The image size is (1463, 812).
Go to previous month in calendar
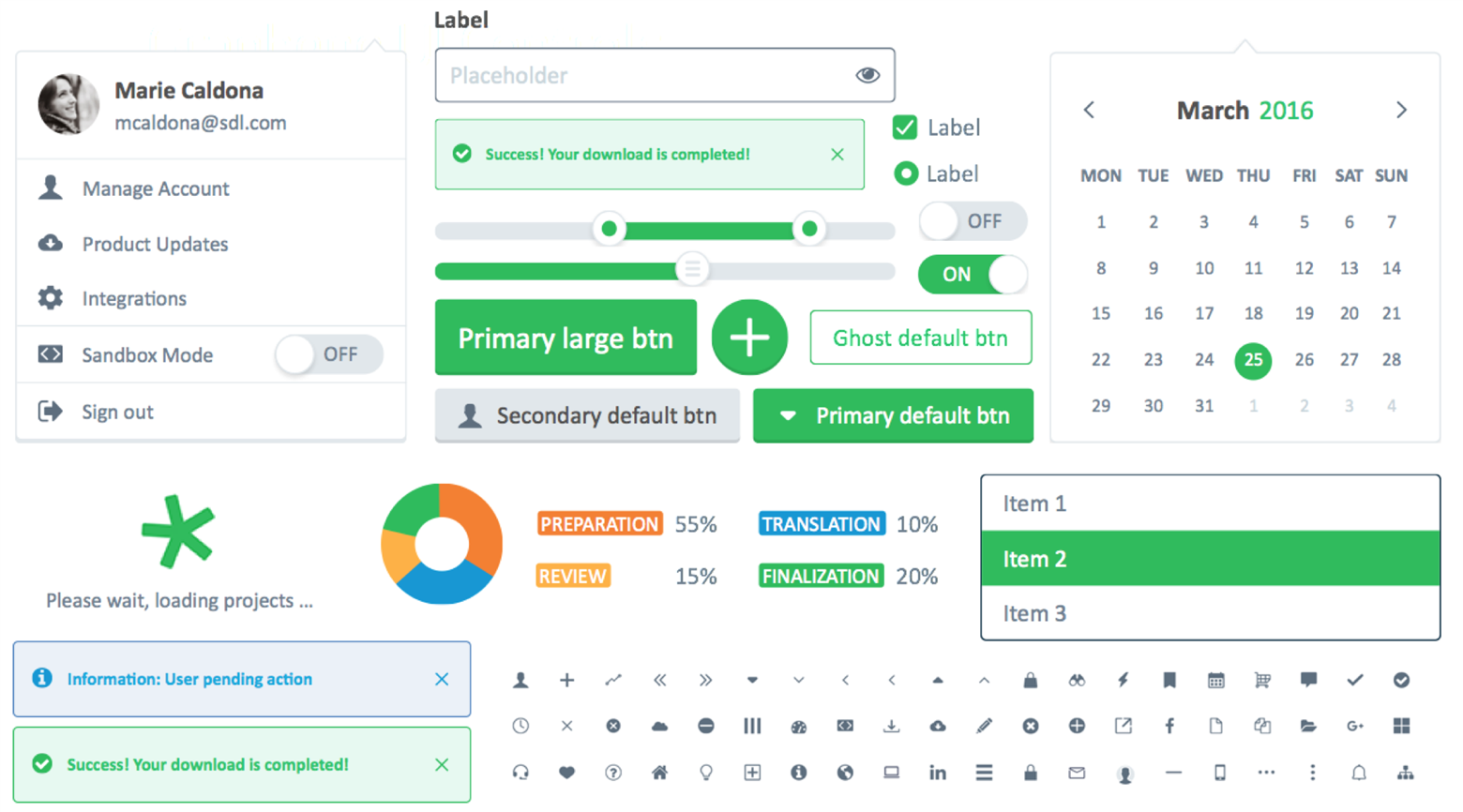pos(1089,110)
